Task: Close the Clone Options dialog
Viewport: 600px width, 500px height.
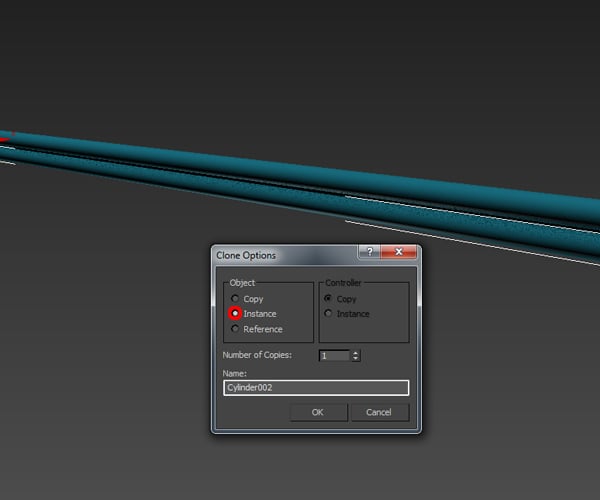Action: coord(399,252)
